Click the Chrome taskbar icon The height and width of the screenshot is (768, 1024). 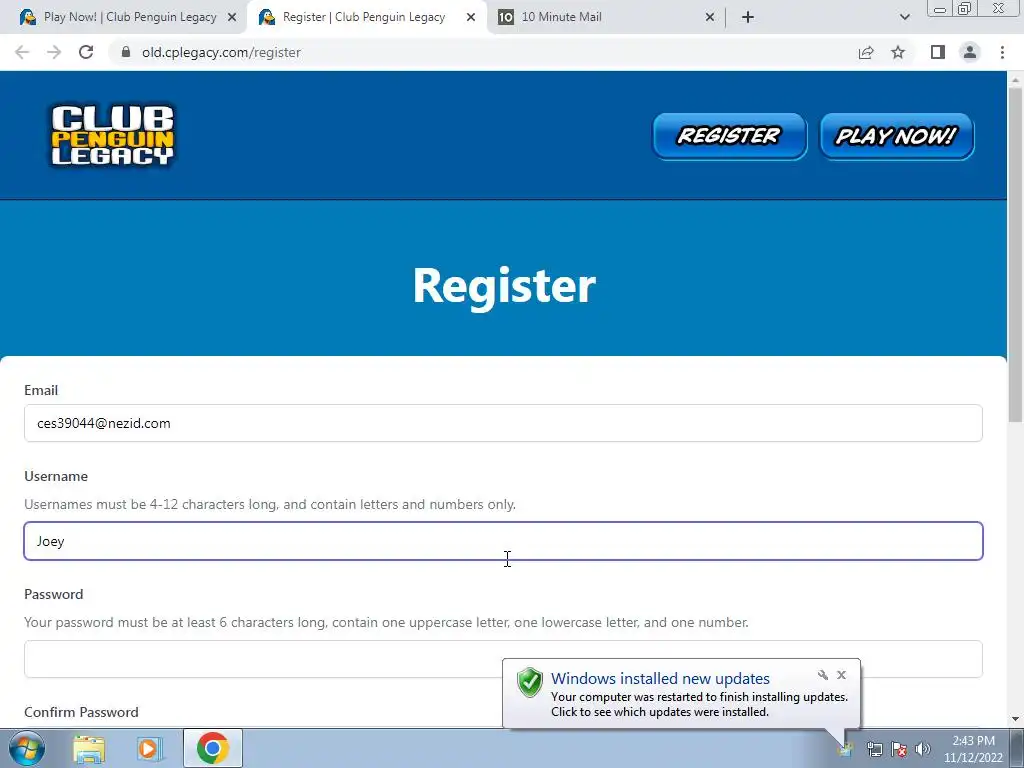click(213, 748)
